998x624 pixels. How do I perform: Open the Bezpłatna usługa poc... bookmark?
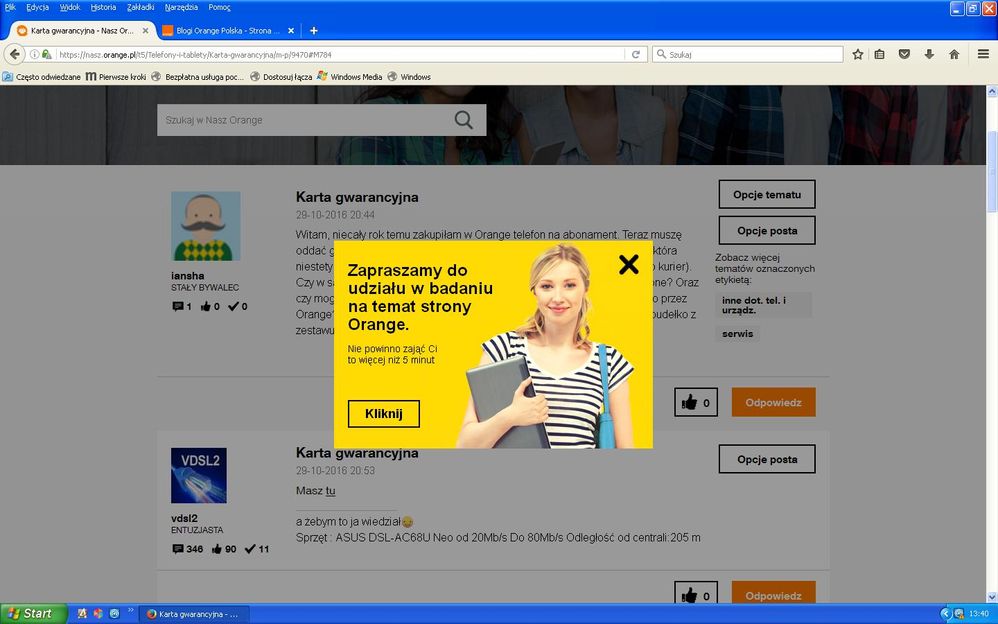[x=197, y=77]
